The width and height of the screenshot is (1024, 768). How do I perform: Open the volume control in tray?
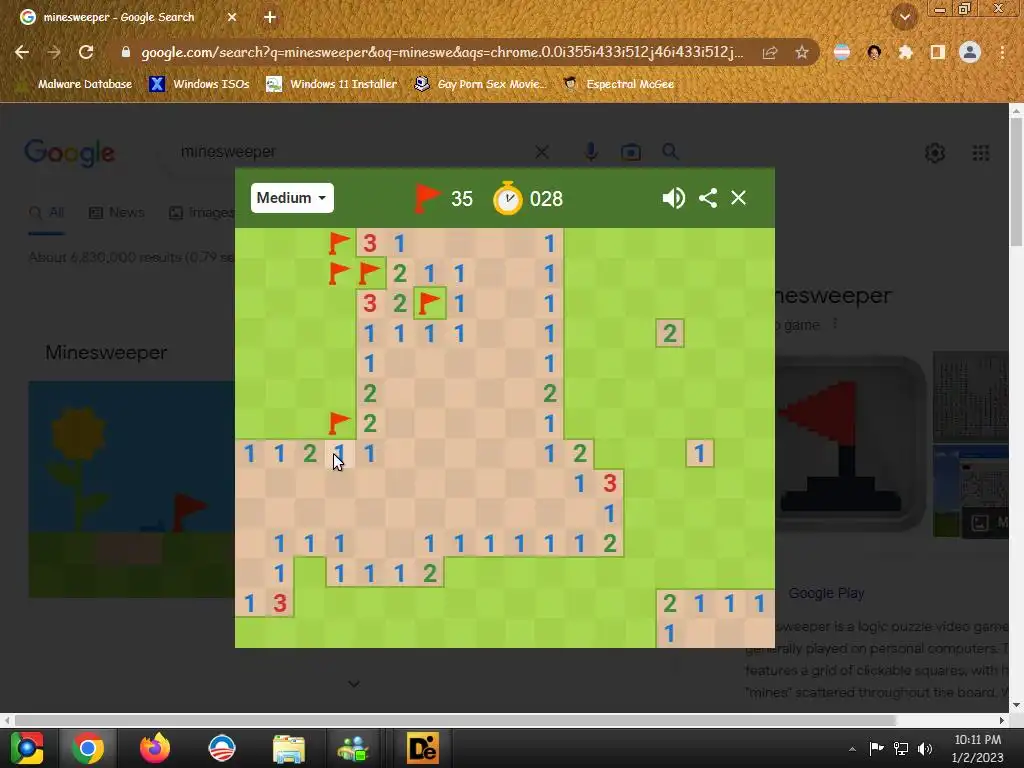point(925,748)
